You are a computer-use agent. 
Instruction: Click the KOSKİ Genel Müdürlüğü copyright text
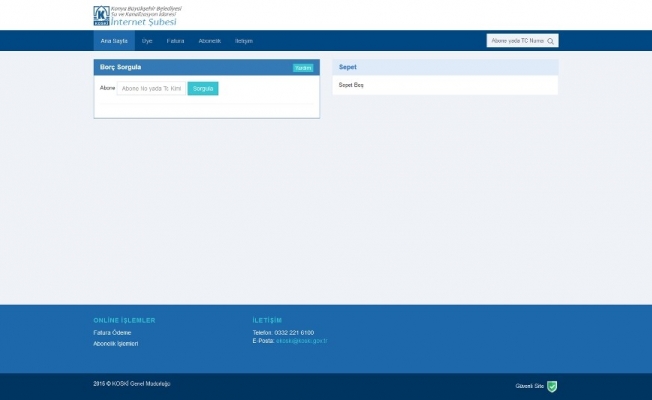click(x=131, y=384)
